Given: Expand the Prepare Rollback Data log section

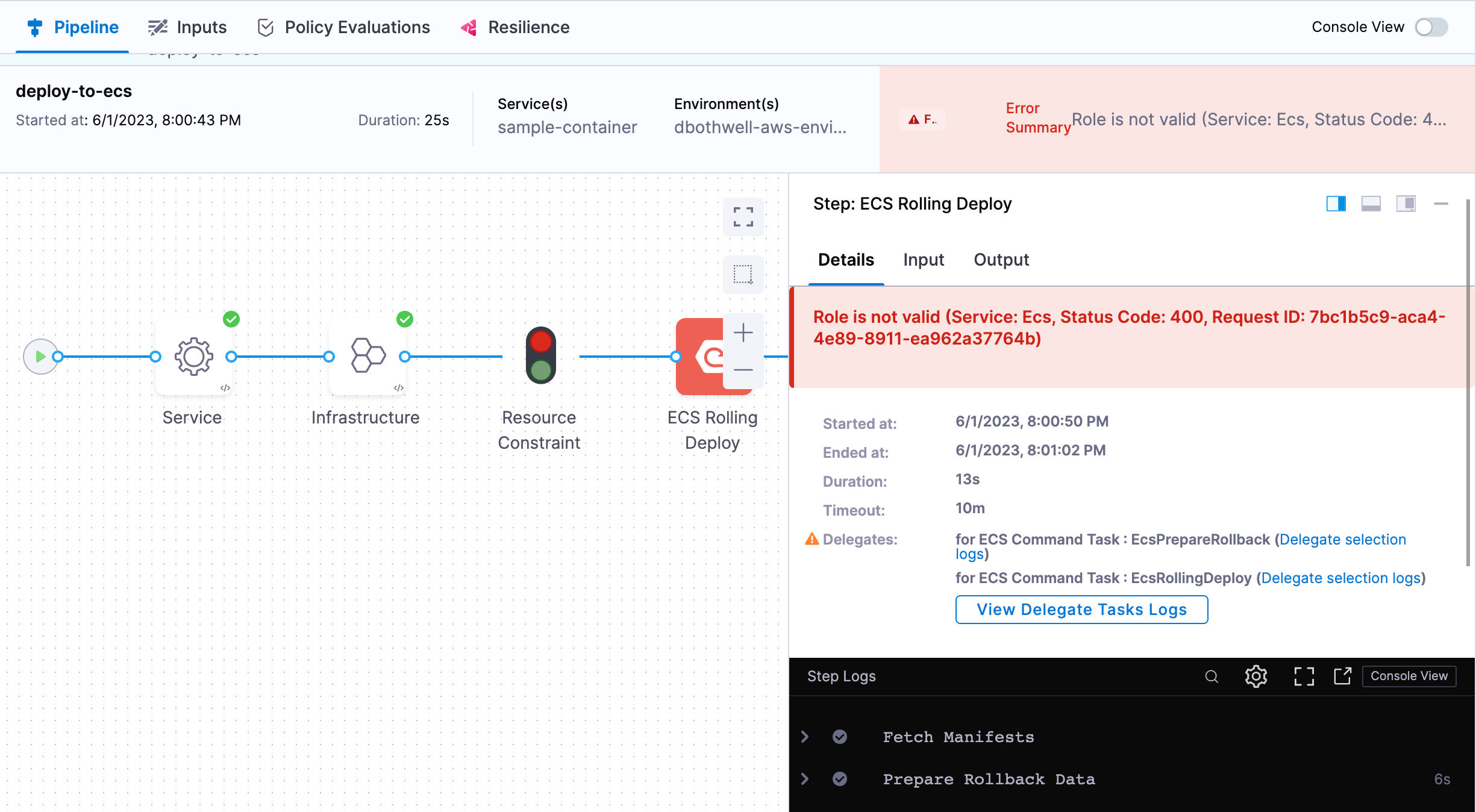Looking at the screenshot, I should click(x=805, y=779).
